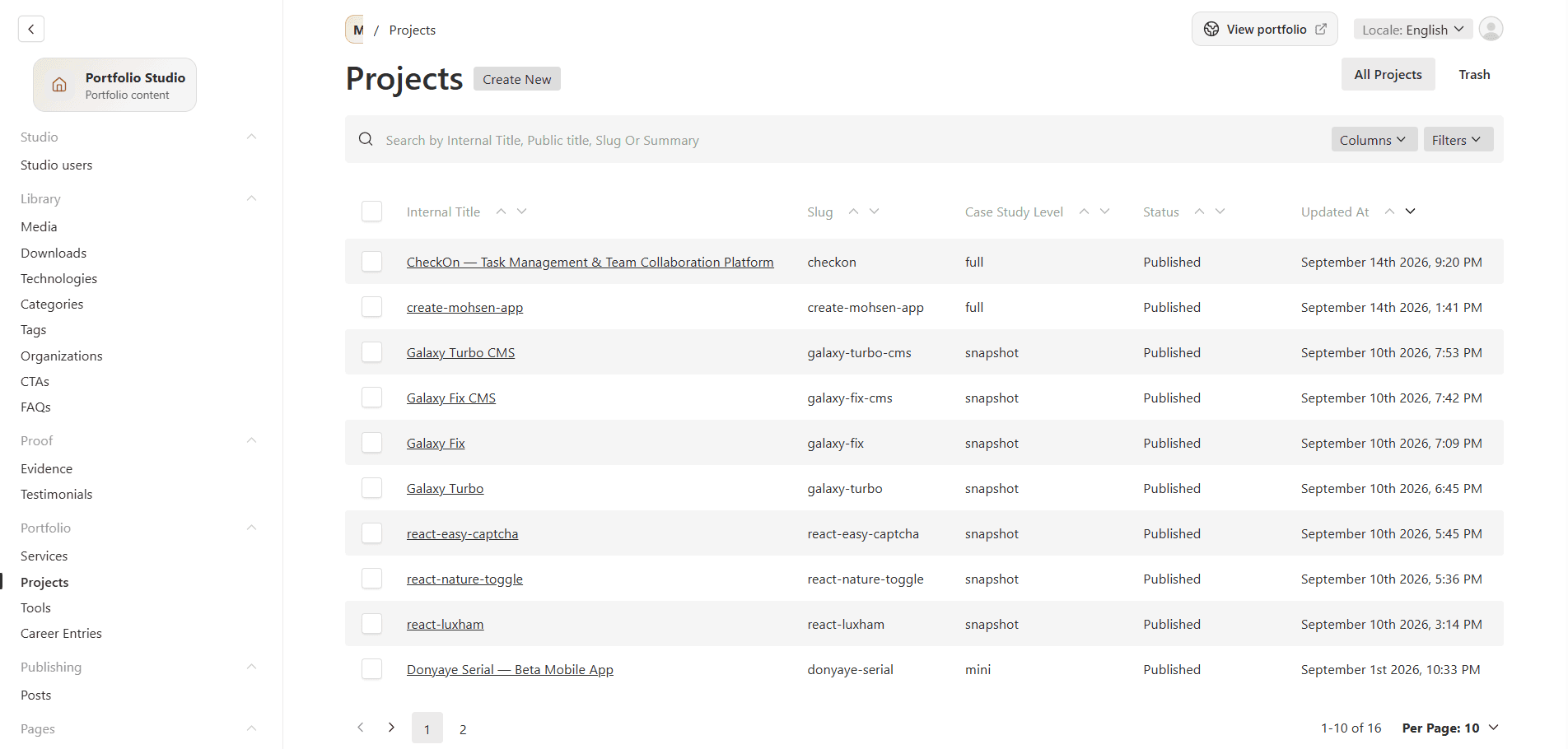Sort Updated At ascending arrow
Viewport: 1568px width, 749px height.
pyautogui.click(x=1389, y=212)
